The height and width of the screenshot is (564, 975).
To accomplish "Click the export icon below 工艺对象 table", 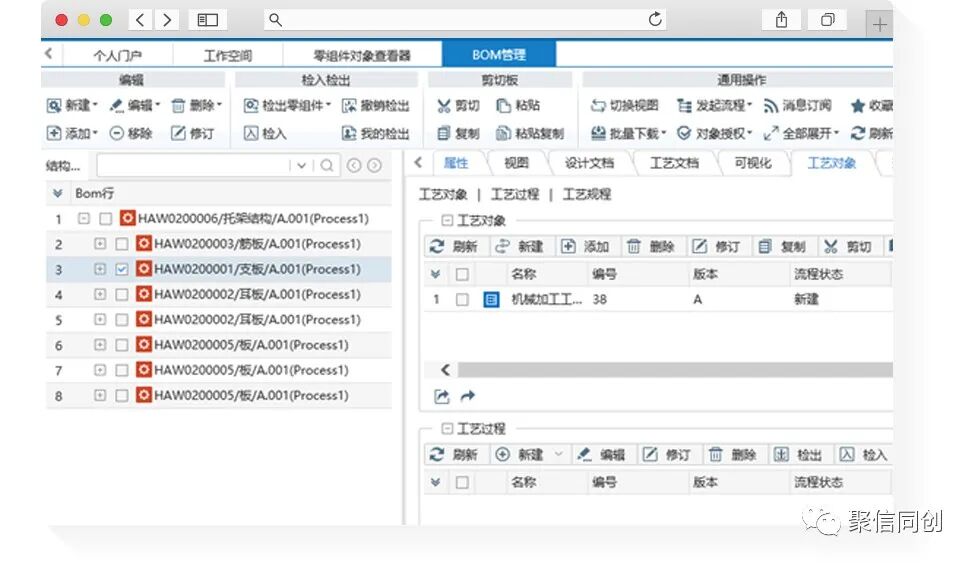I will pos(441,396).
